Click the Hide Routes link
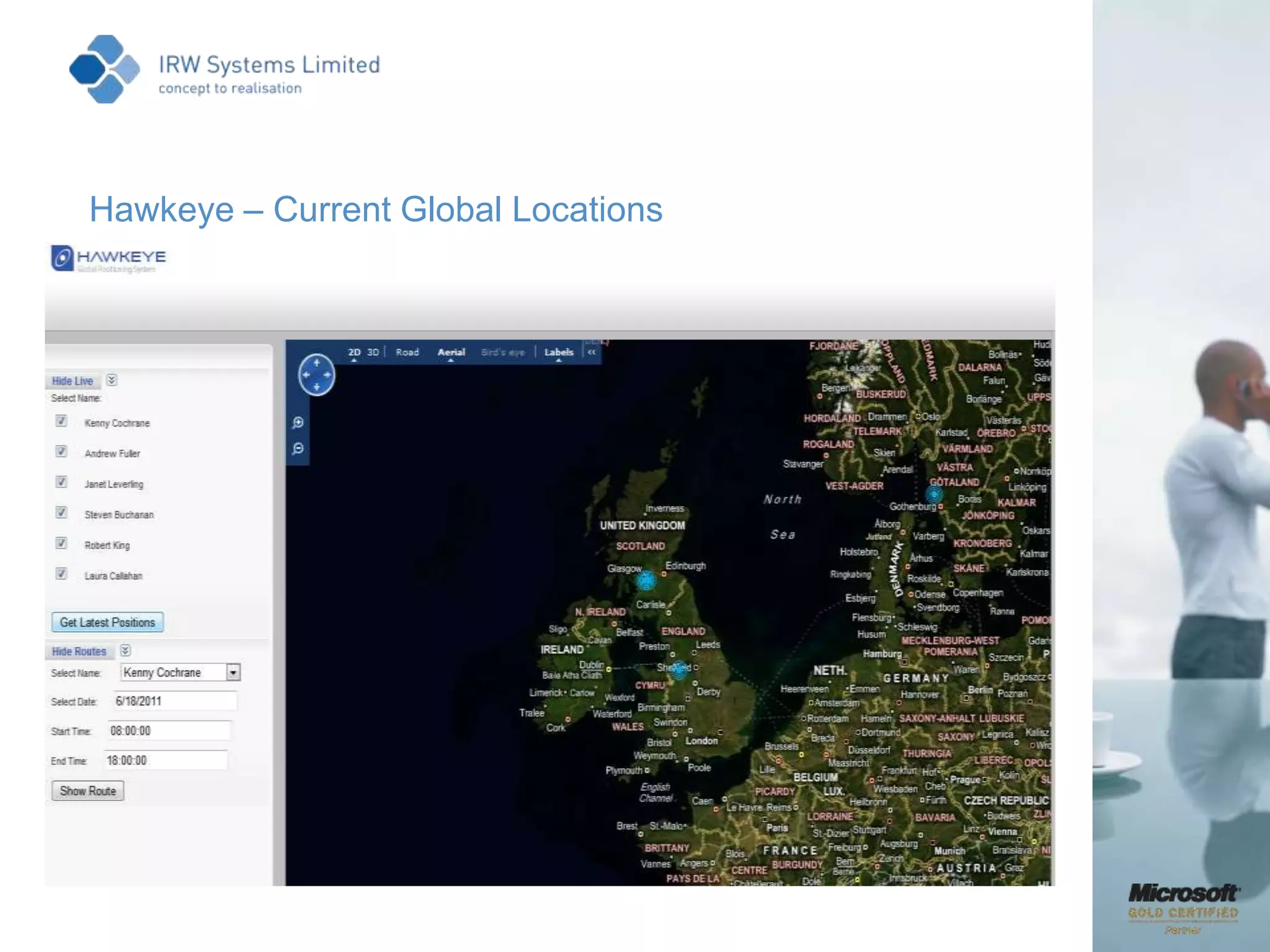The image size is (1270, 952). (x=79, y=651)
